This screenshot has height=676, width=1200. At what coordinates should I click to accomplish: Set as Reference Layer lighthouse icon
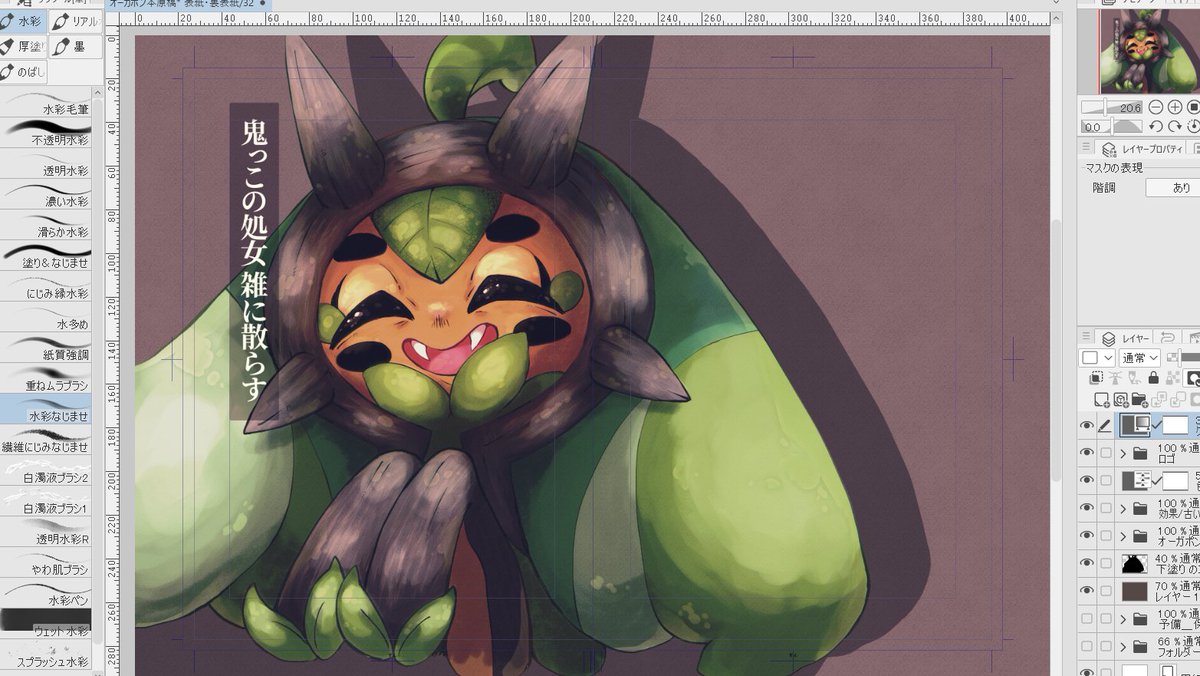1116,378
